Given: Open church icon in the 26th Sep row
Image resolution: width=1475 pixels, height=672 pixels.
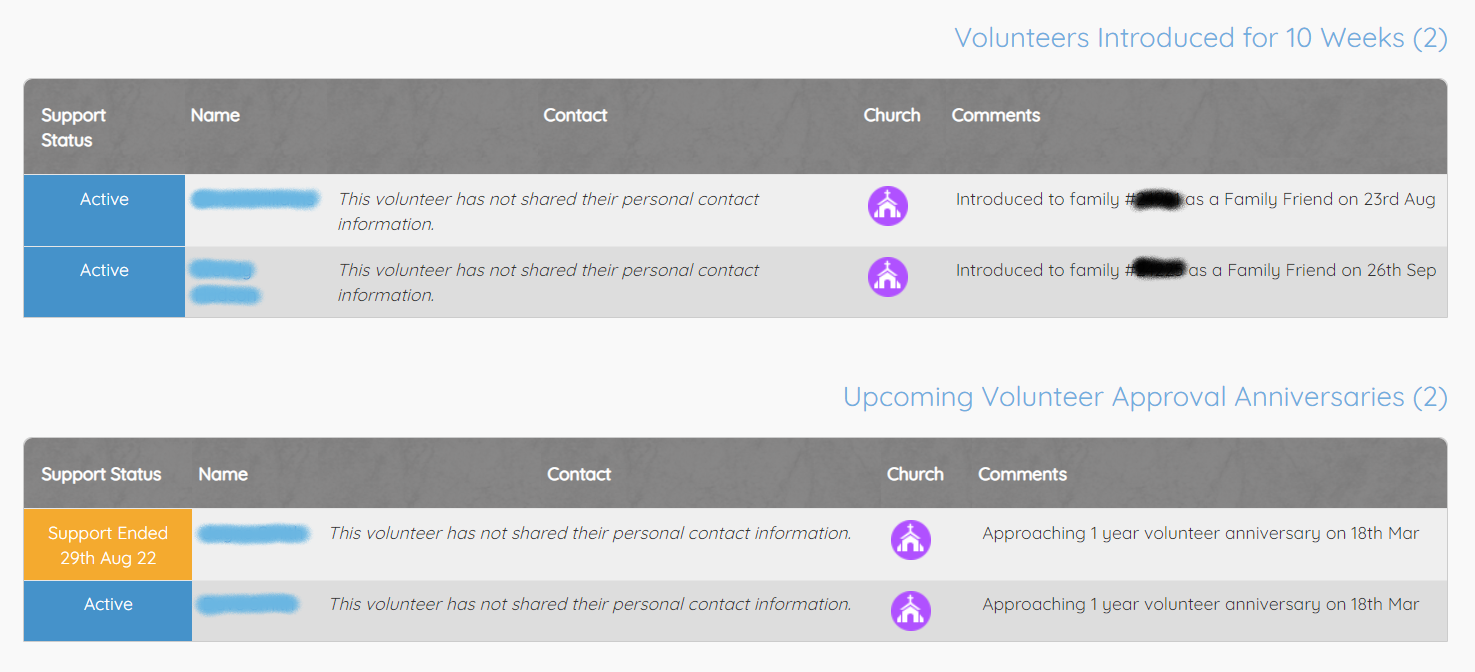Looking at the screenshot, I should pyautogui.click(x=887, y=277).
